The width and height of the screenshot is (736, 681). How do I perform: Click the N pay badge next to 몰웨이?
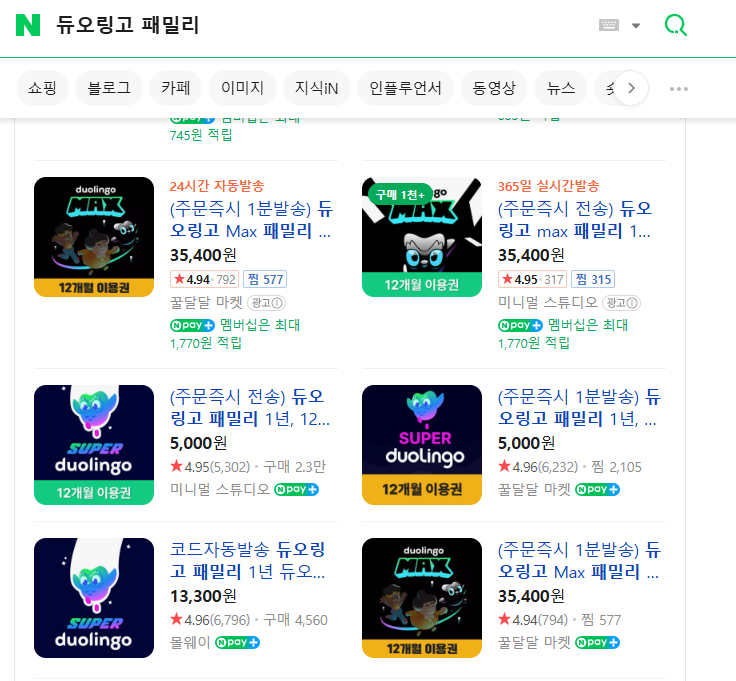(238, 641)
